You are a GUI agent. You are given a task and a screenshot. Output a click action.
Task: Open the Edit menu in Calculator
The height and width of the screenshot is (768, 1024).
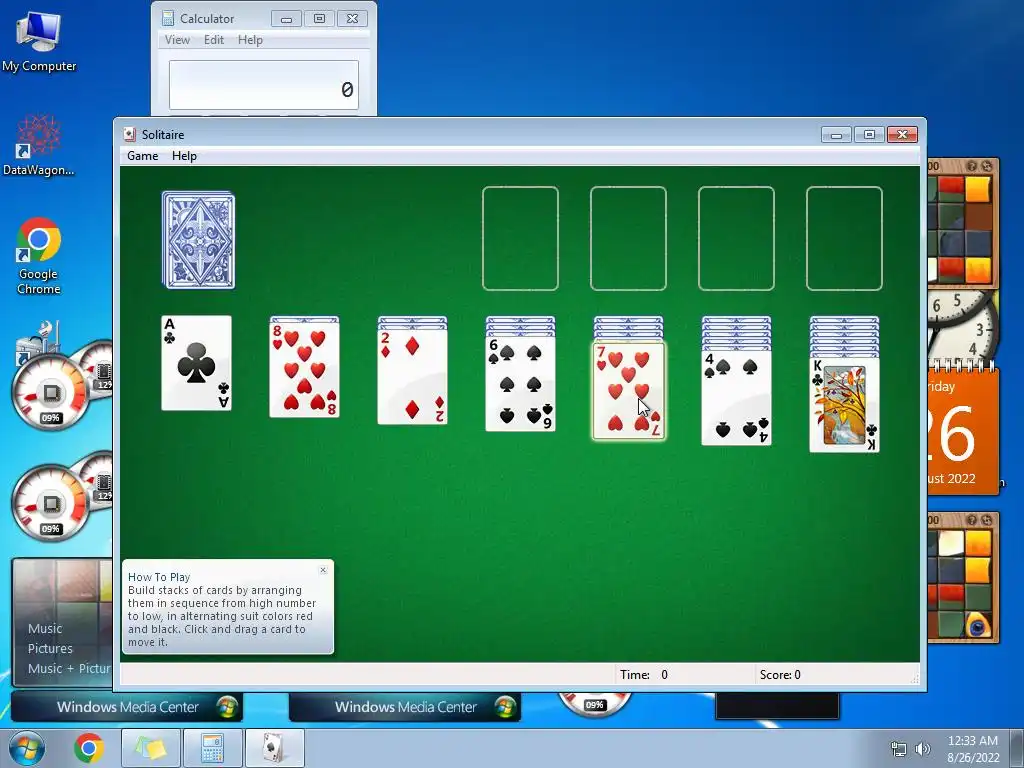(214, 40)
